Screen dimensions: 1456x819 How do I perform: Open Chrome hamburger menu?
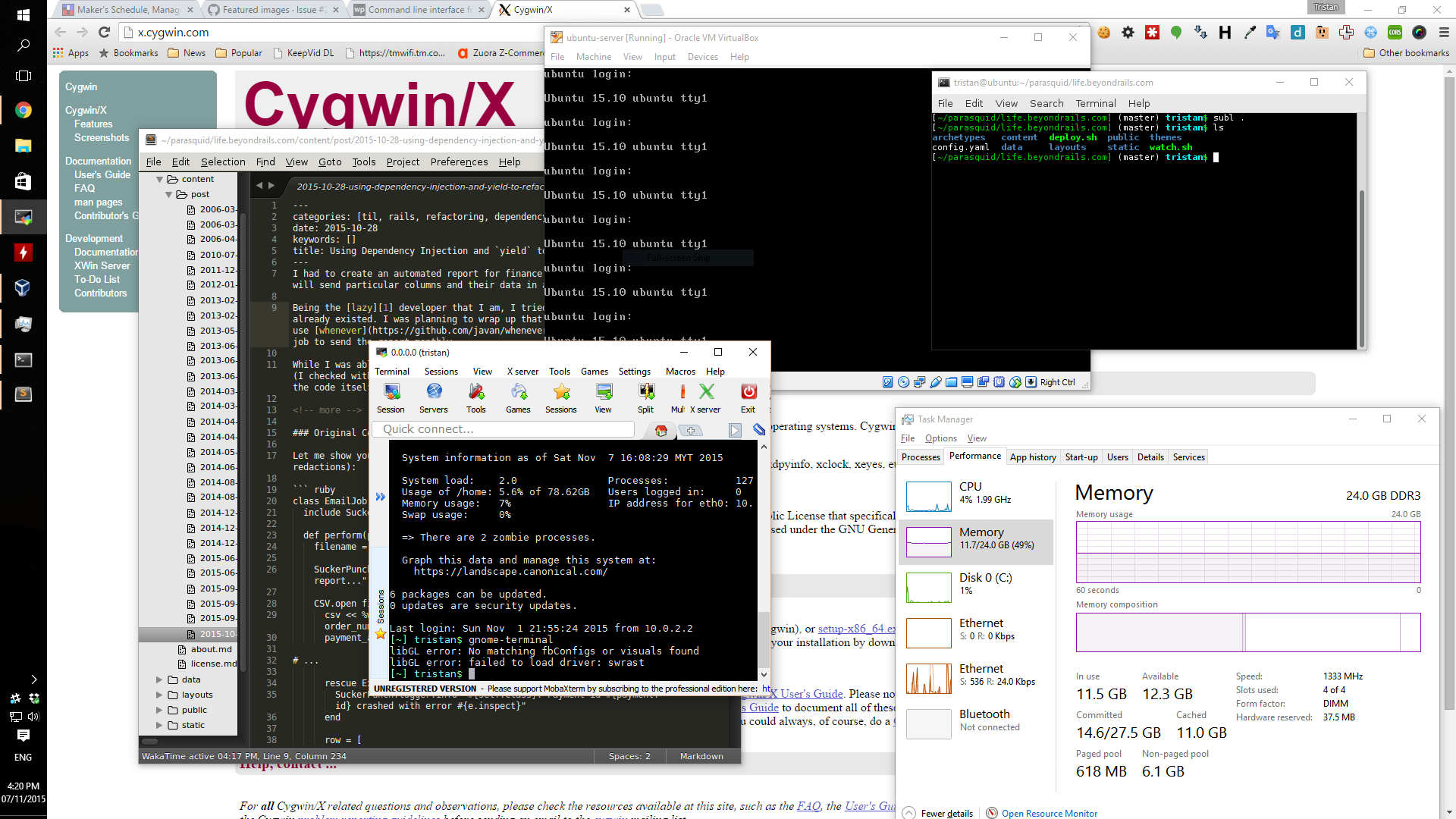1444,33
